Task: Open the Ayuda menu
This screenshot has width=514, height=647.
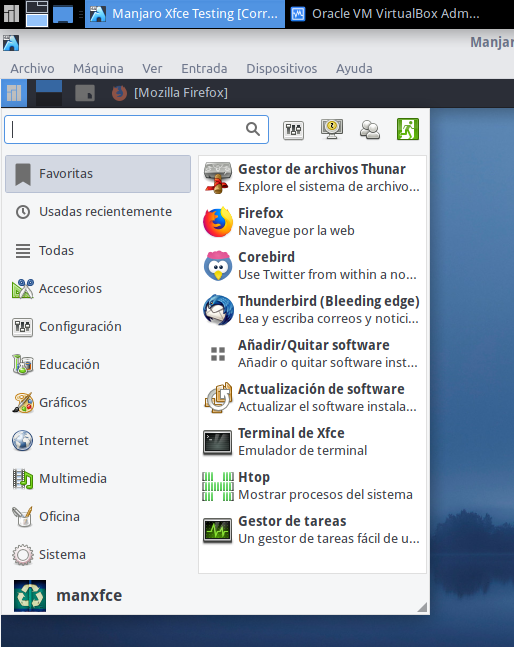Action: coord(354,68)
